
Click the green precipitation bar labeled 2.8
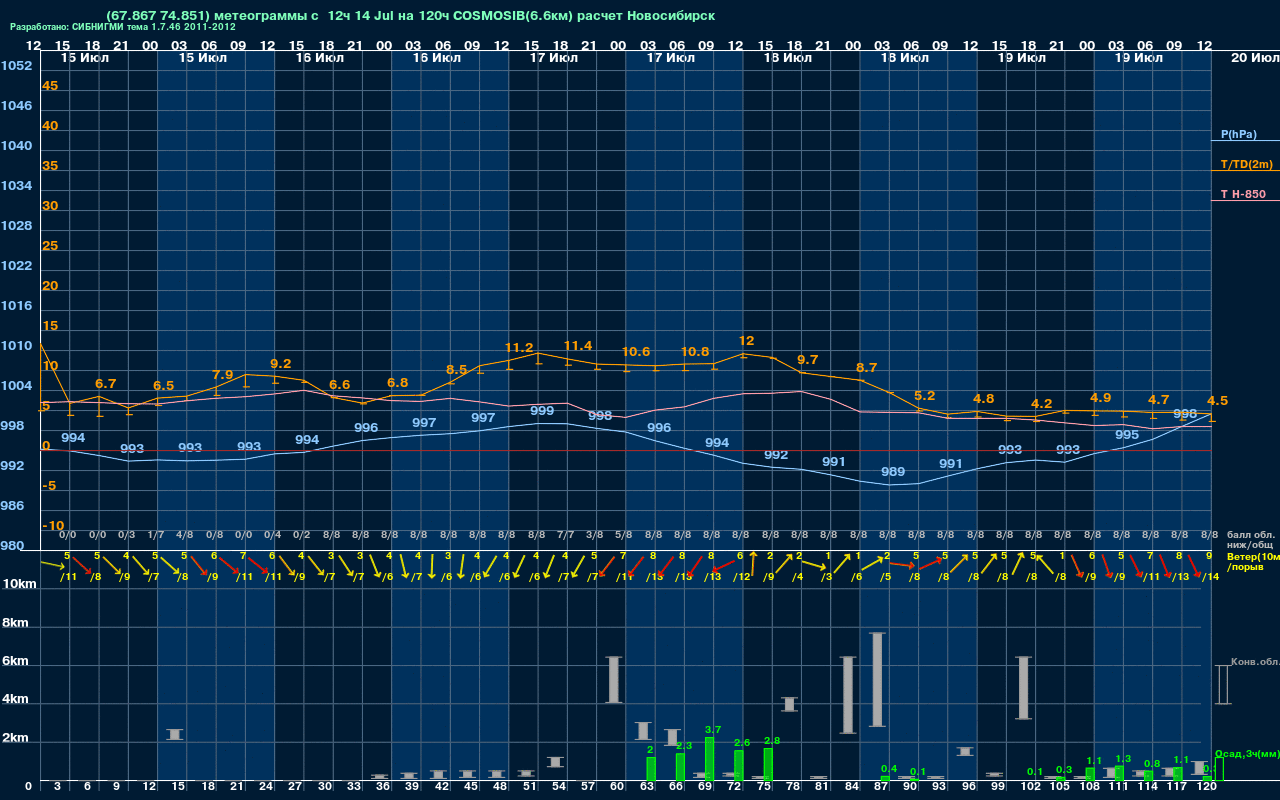769,764
